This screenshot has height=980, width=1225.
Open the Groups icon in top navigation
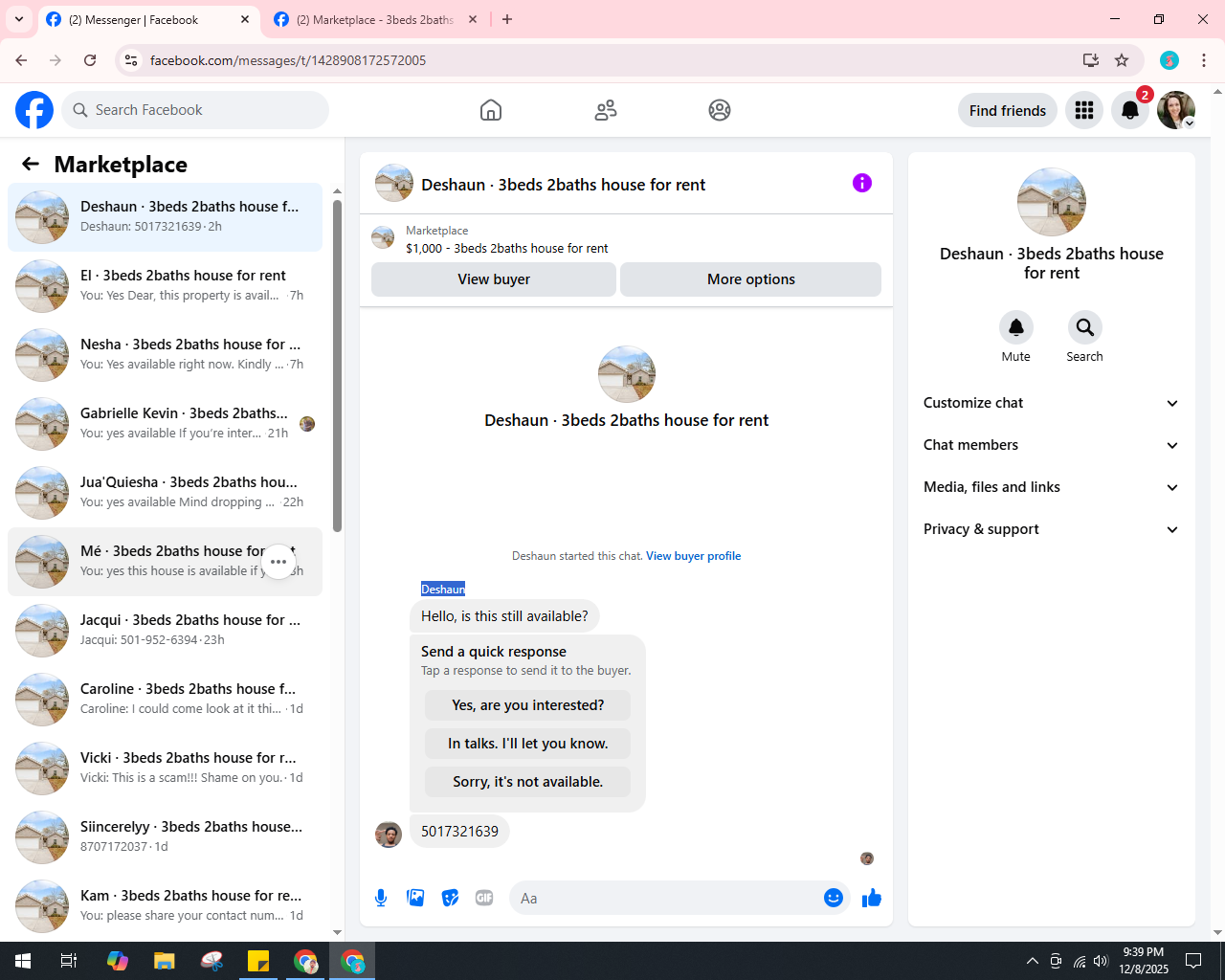720,110
